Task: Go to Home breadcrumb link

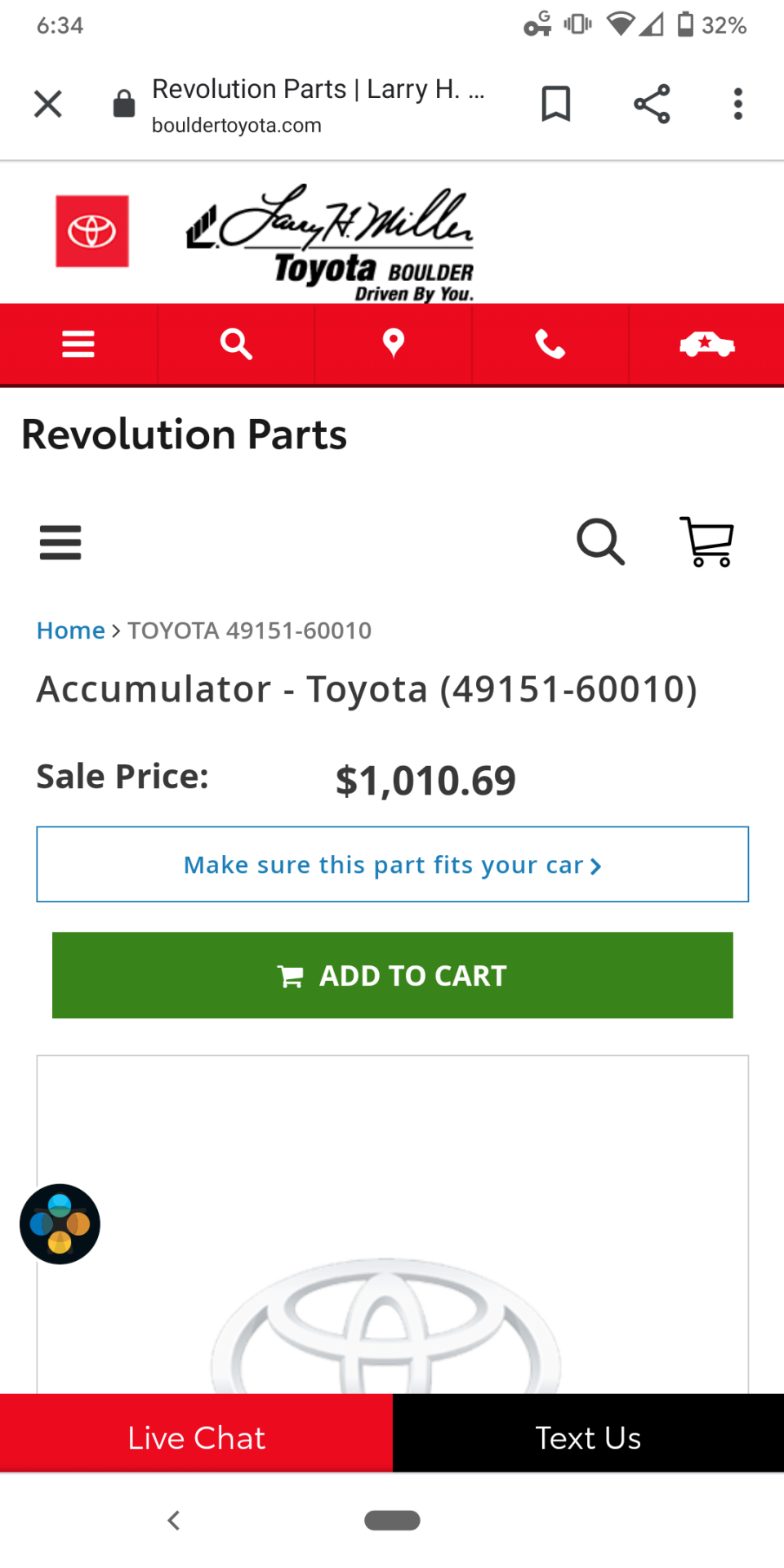Action: (x=71, y=630)
